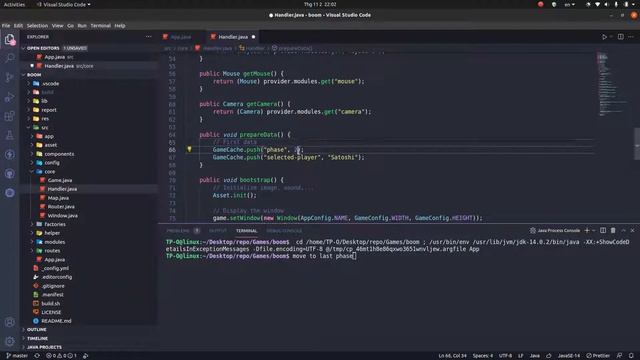Open the editor More Actions ellipsis

click(x=631, y=37)
